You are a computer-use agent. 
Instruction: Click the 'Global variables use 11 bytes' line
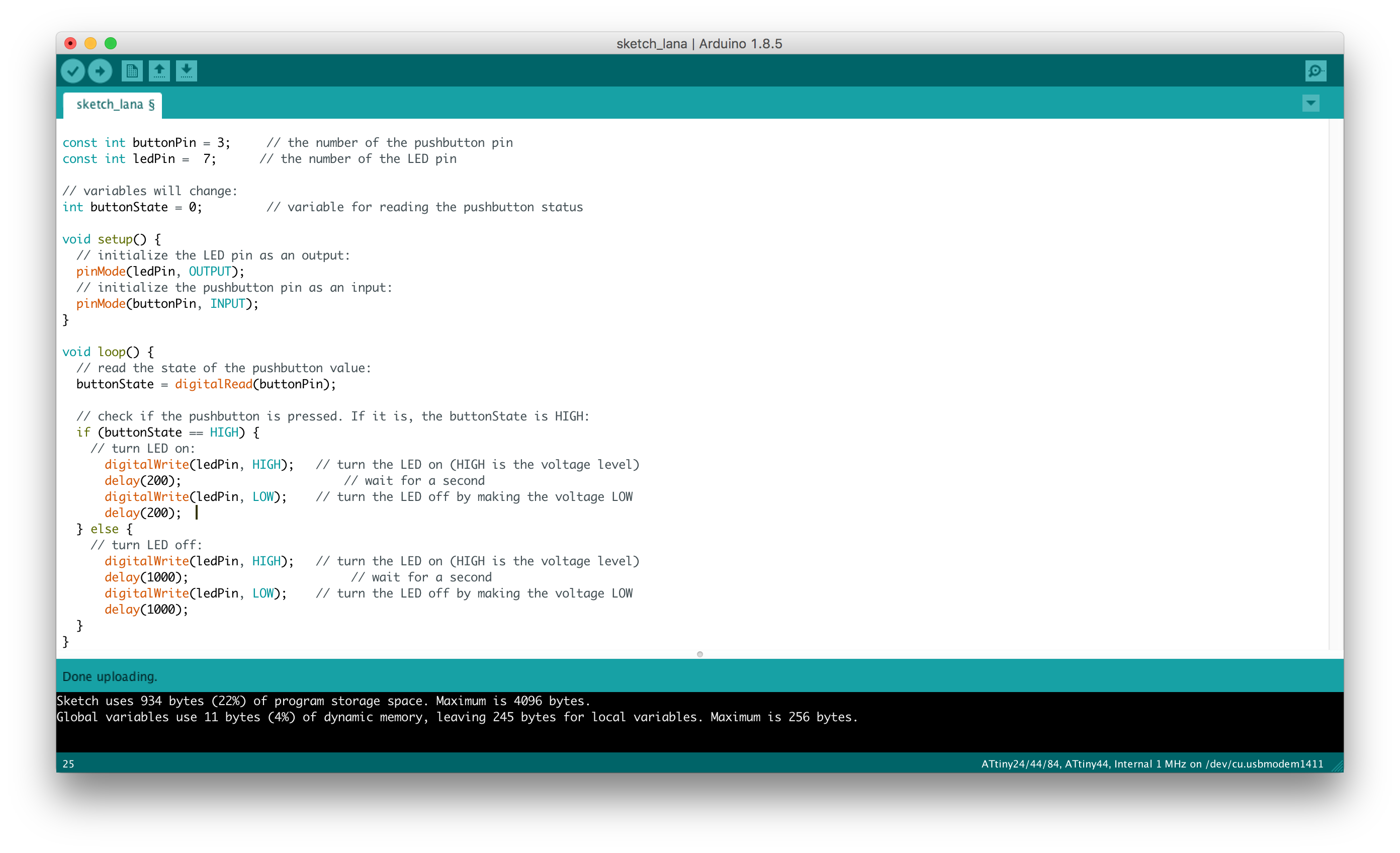(457, 717)
